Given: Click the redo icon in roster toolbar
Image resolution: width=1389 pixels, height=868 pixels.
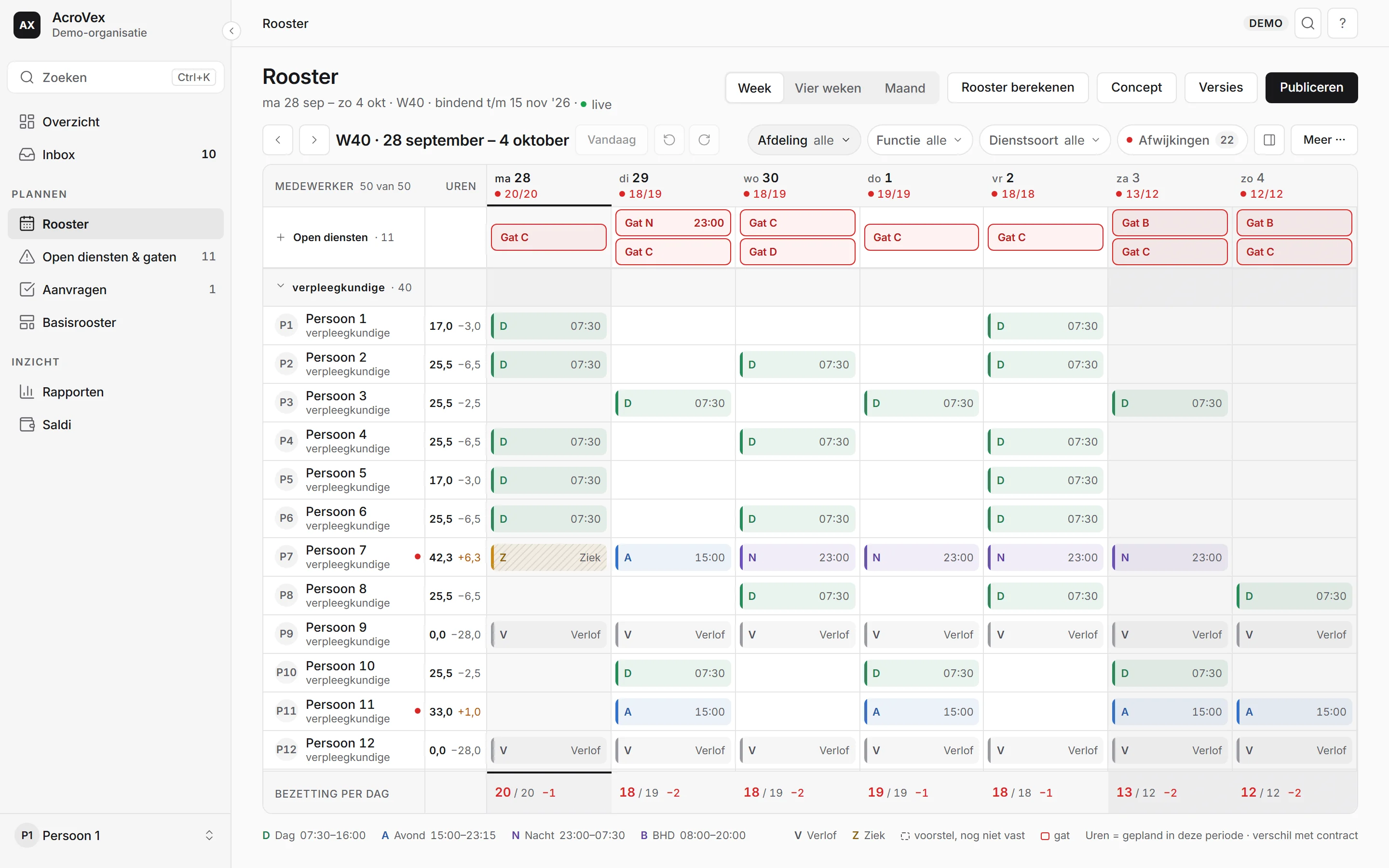Looking at the screenshot, I should [x=704, y=140].
